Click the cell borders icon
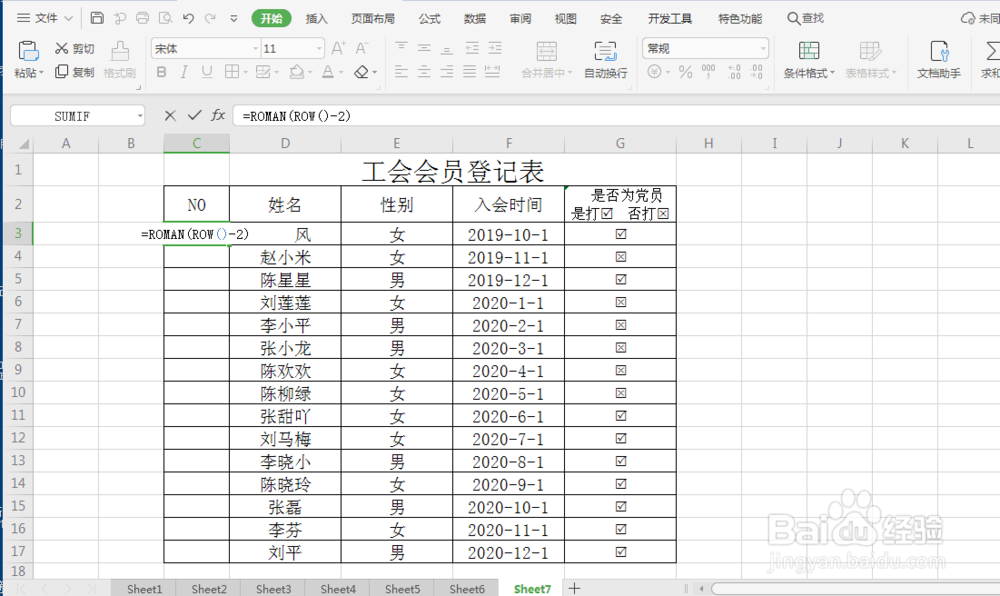The height and width of the screenshot is (596, 1000). 232,72
